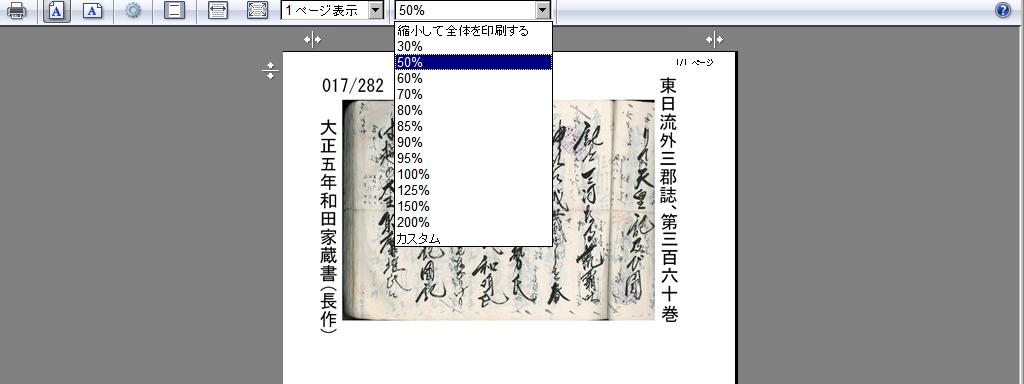Open the Help question mark icon
Image resolution: width=1024 pixels, height=384 pixels.
[x=1002, y=10]
